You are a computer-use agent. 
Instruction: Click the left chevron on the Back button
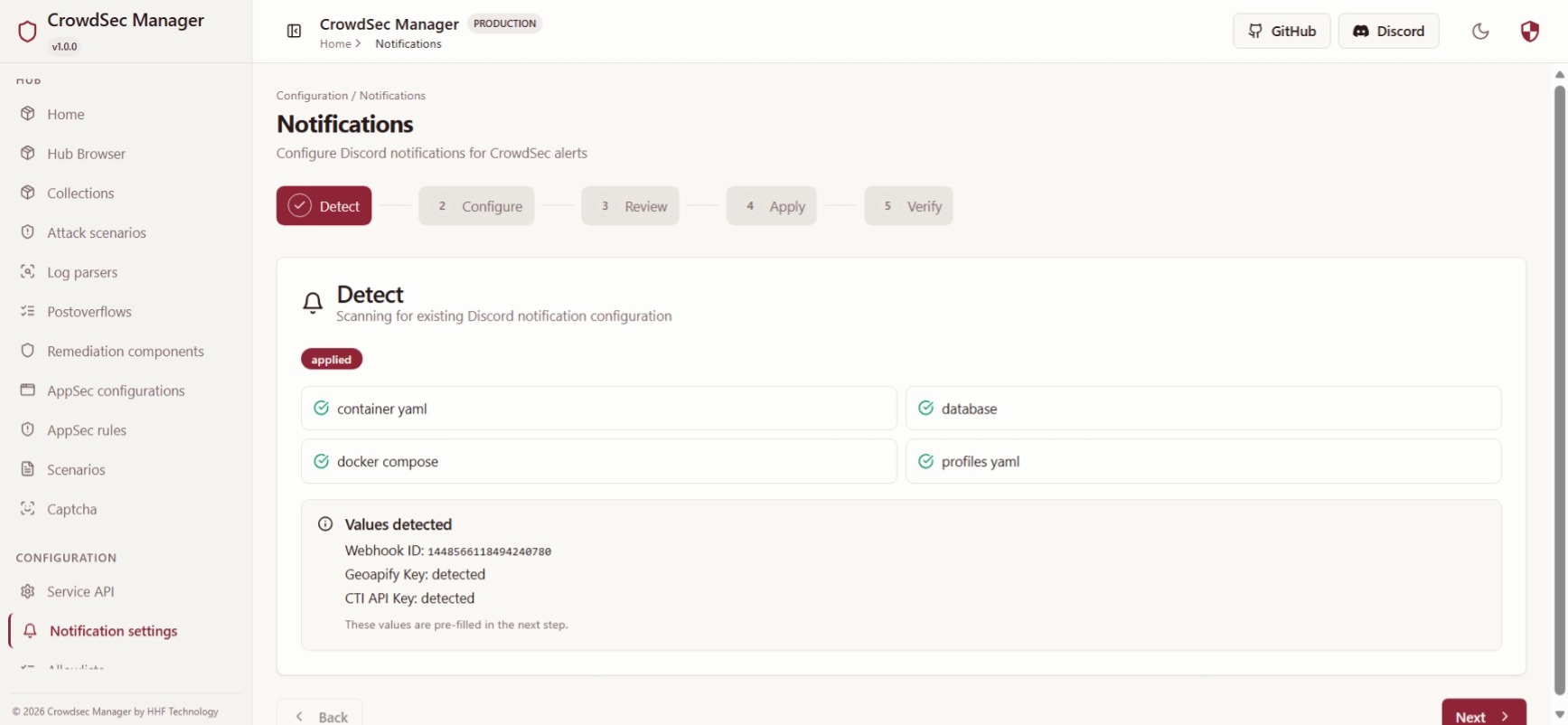[x=299, y=717]
